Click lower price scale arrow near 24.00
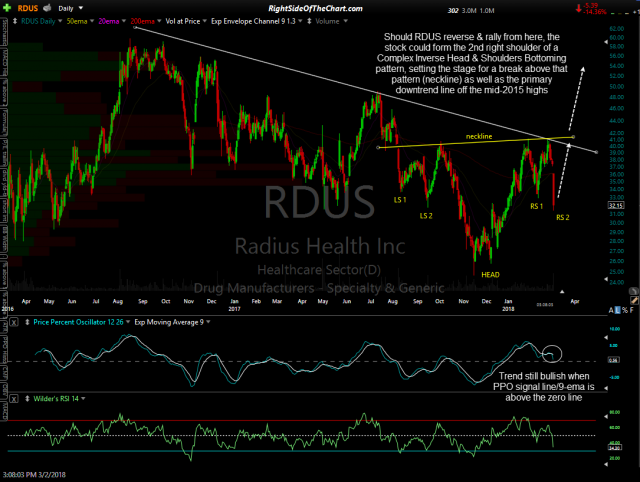The width and height of the screenshot is (640, 482). [x=606, y=279]
